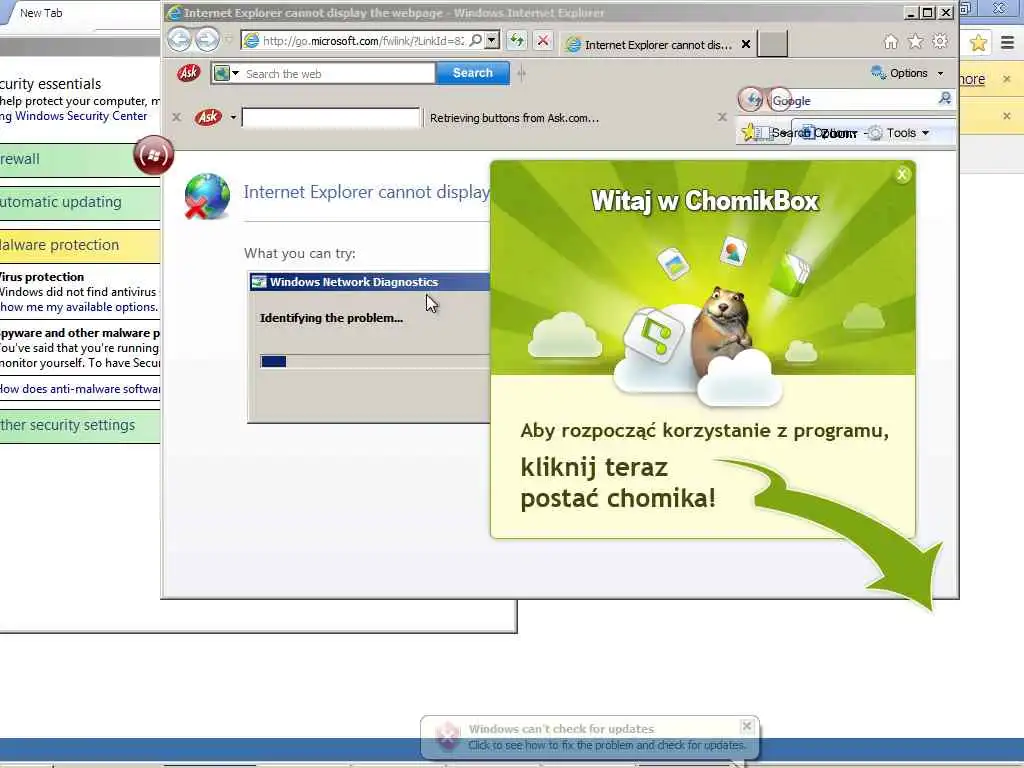Click the IE icon in window title bar
This screenshot has width=1024, height=768.
tap(174, 12)
